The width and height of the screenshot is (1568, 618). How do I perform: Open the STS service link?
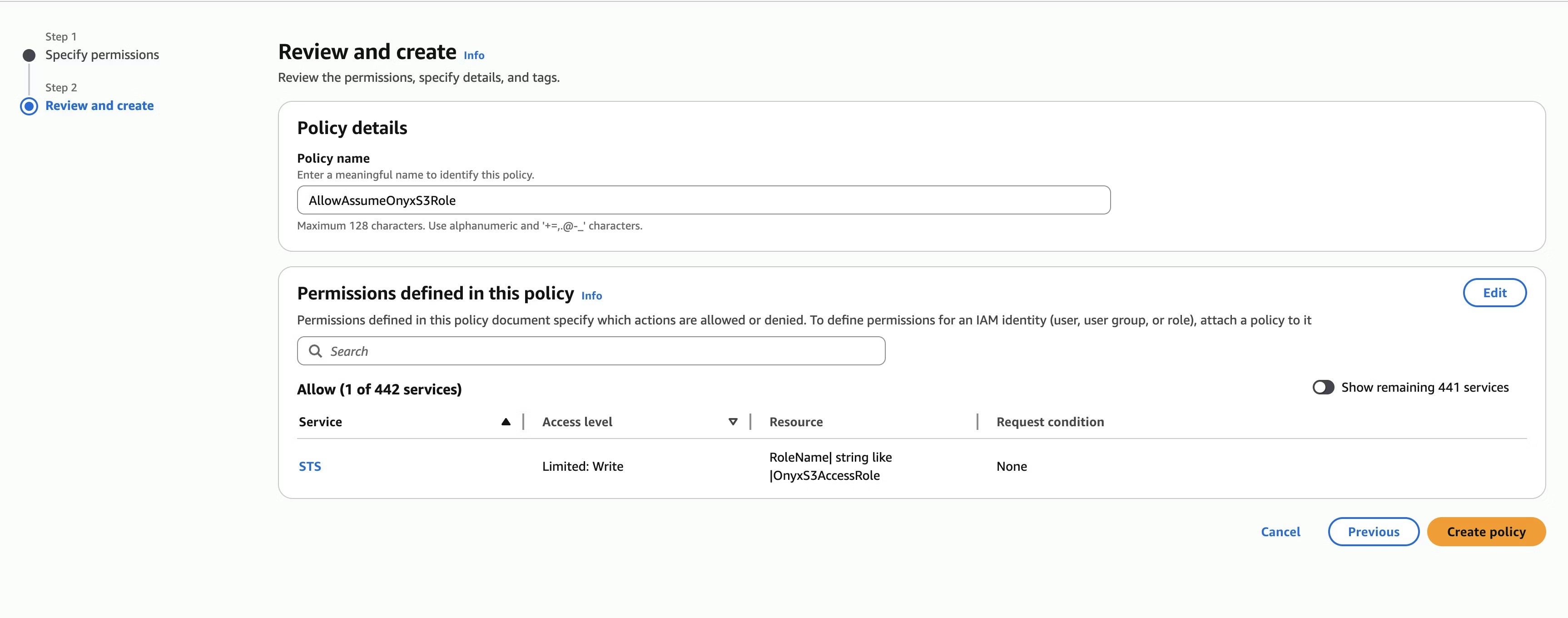(310, 466)
